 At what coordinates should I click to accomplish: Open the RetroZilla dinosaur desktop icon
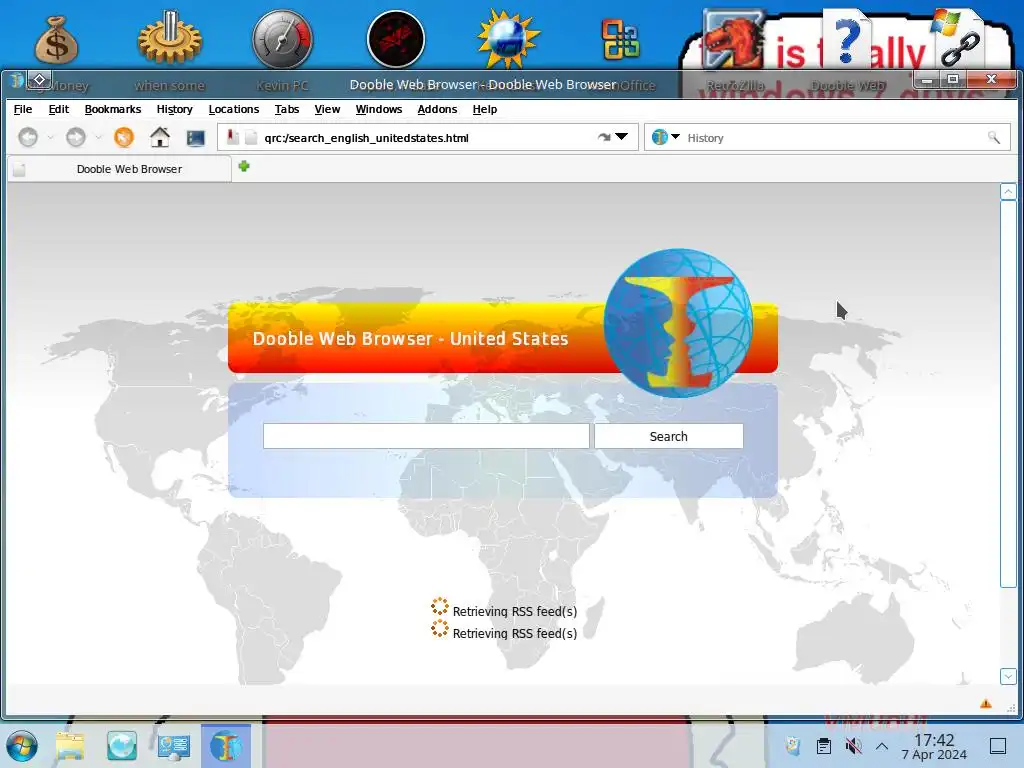[734, 39]
